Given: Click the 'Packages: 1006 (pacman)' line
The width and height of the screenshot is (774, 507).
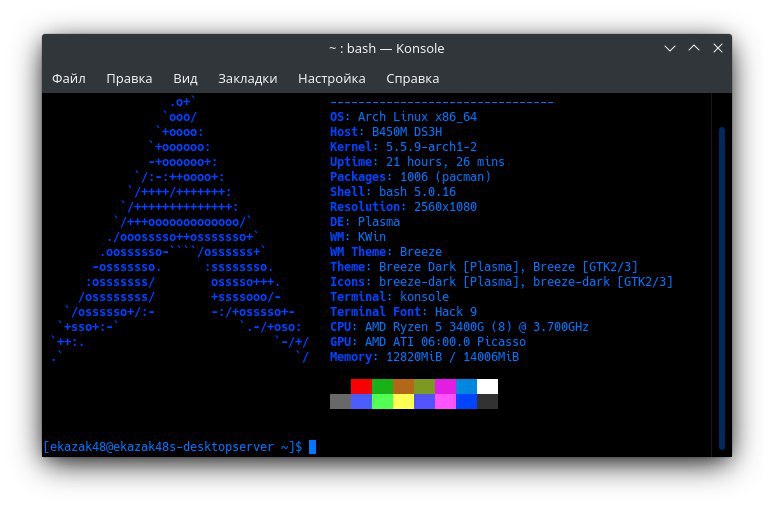Looking at the screenshot, I should coord(410,177).
